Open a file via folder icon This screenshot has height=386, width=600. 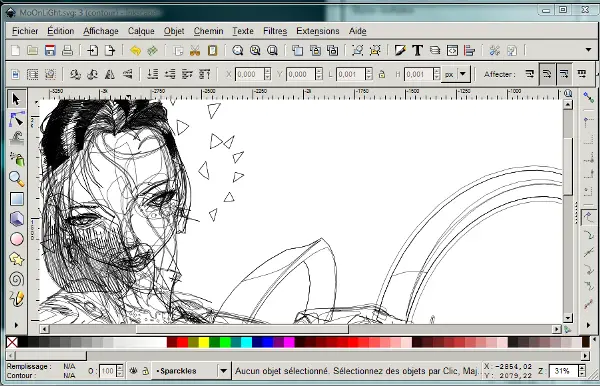[x=33, y=50]
